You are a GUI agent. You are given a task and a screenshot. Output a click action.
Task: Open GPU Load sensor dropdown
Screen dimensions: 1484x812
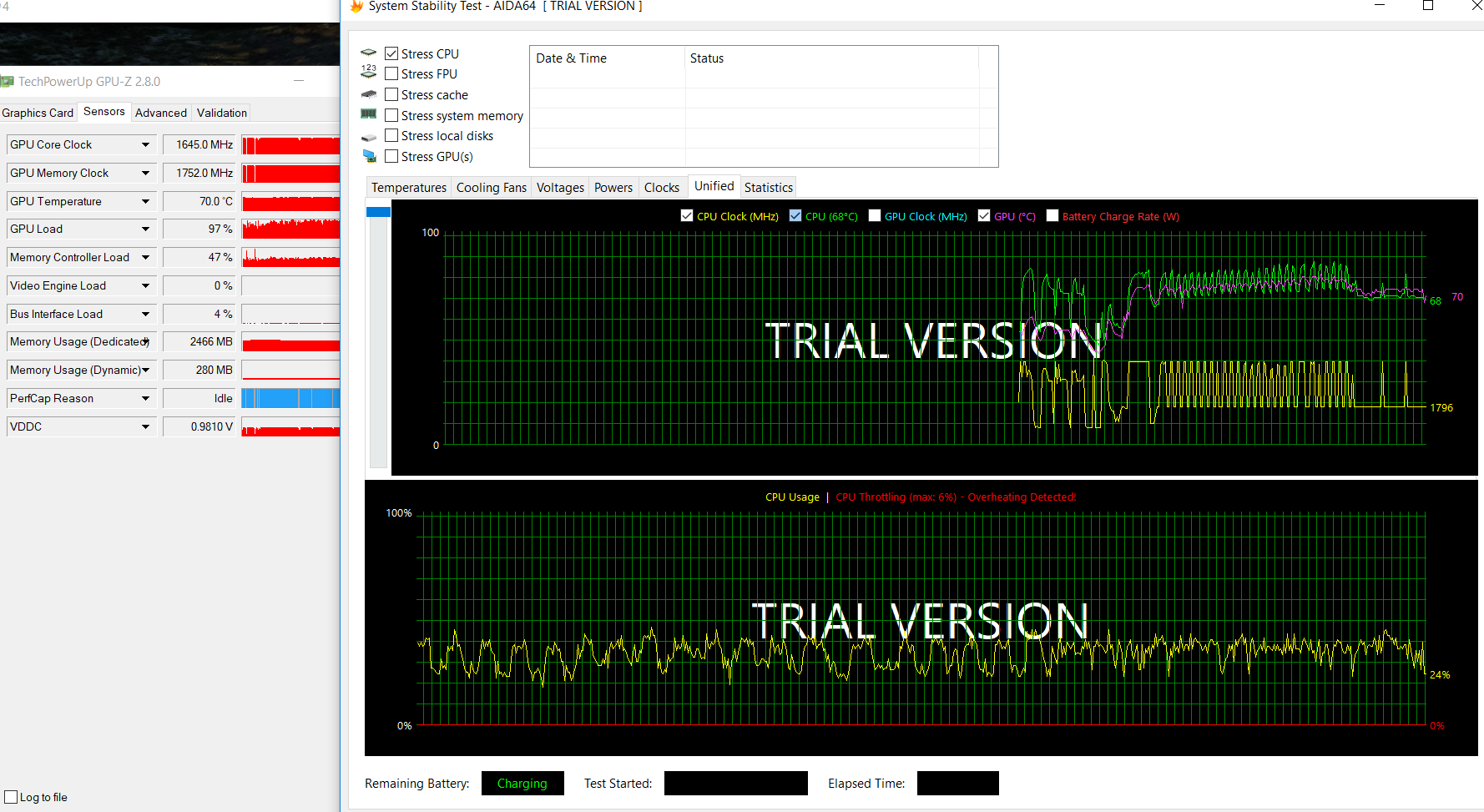pos(145,229)
